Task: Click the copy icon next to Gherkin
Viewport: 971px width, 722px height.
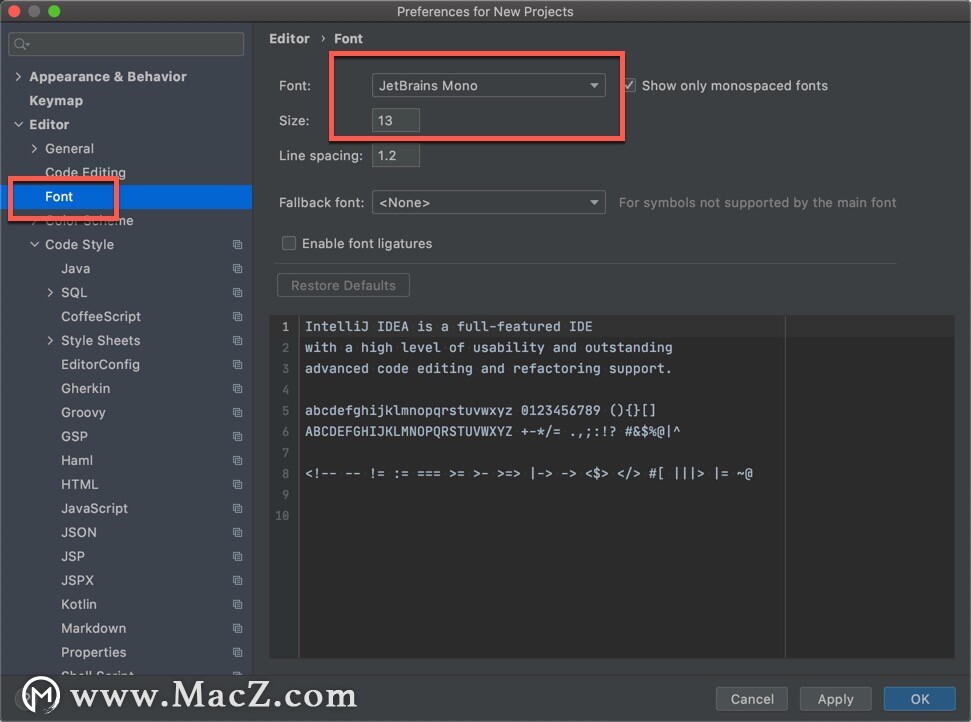Action: pos(237,388)
